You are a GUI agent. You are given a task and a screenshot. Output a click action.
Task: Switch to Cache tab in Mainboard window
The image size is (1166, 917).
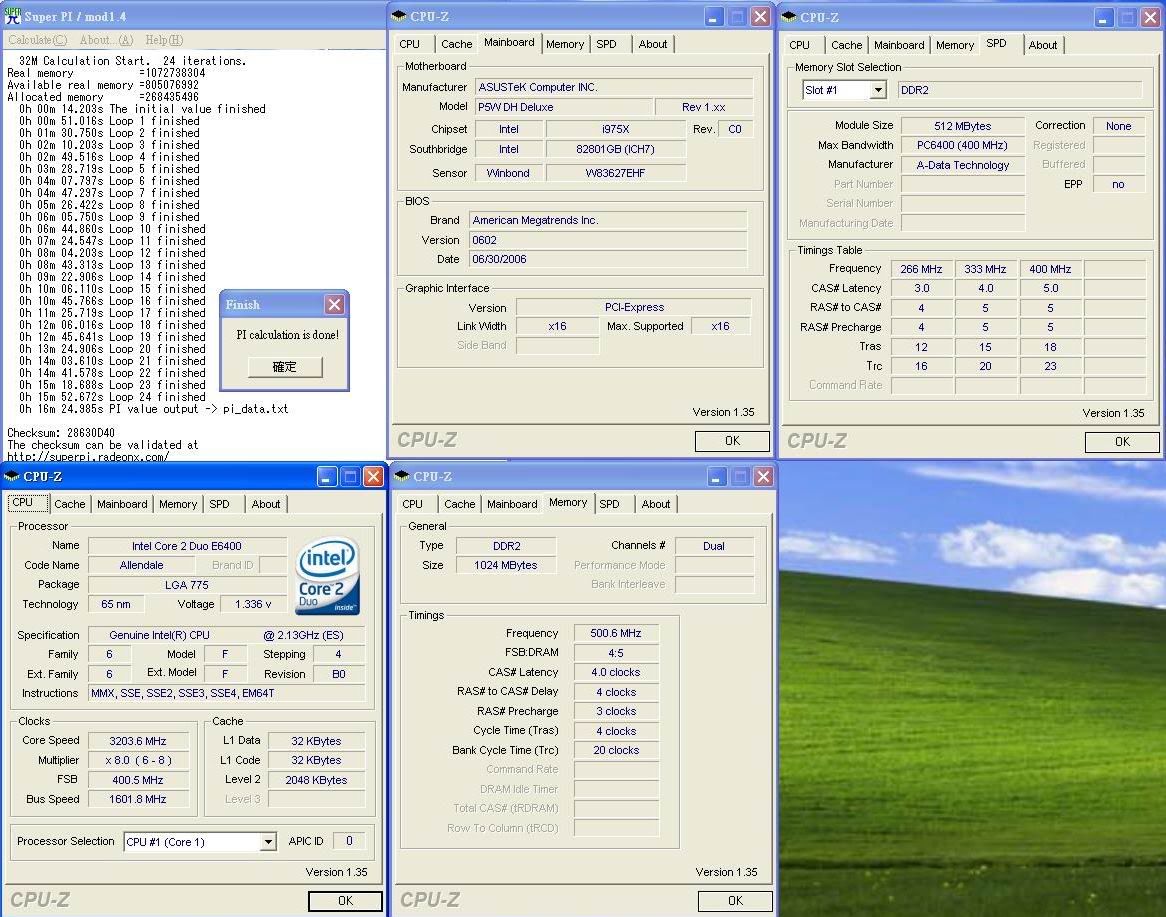[x=456, y=44]
